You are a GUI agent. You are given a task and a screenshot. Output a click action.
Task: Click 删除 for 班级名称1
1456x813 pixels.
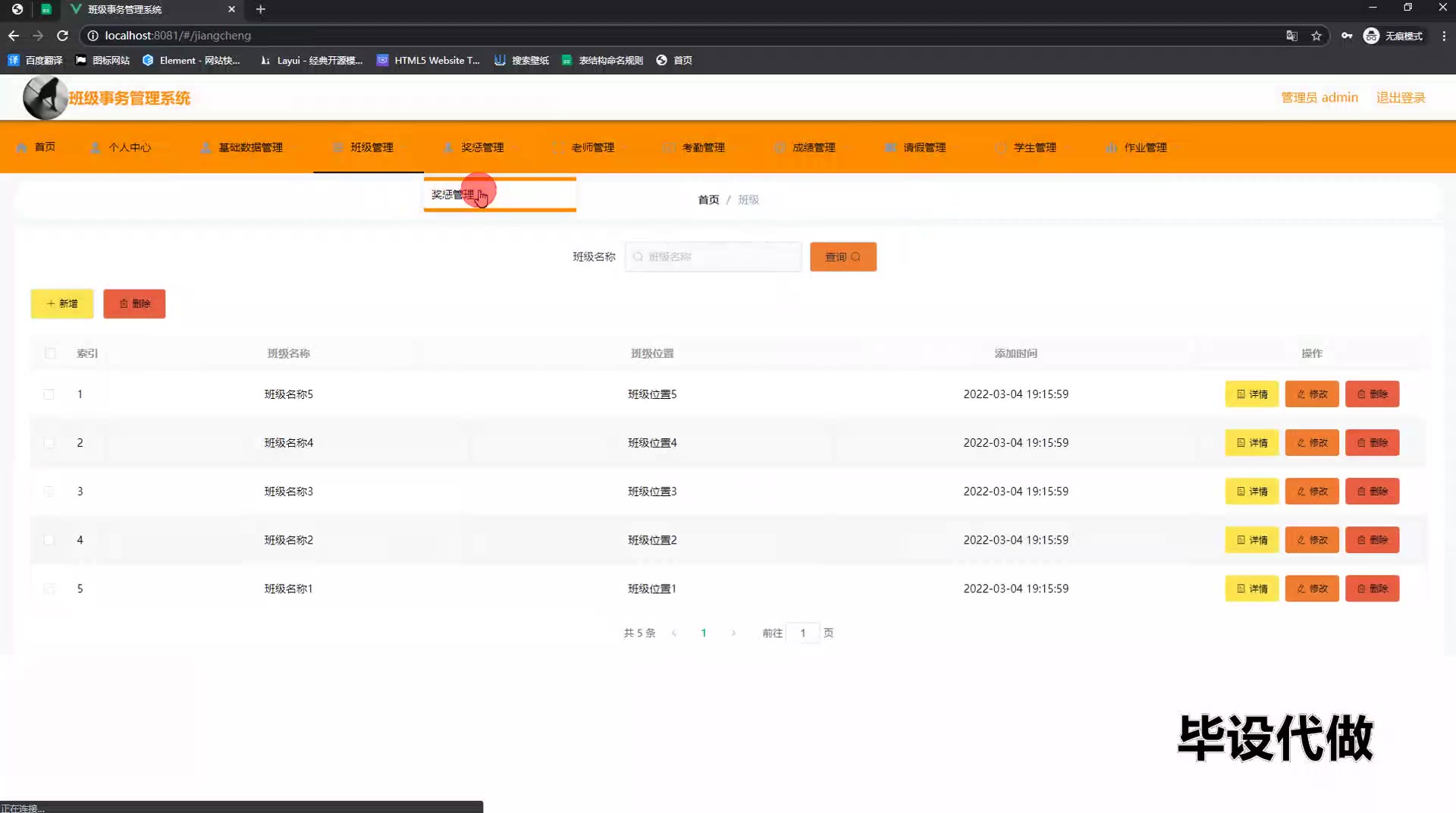[1373, 589]
